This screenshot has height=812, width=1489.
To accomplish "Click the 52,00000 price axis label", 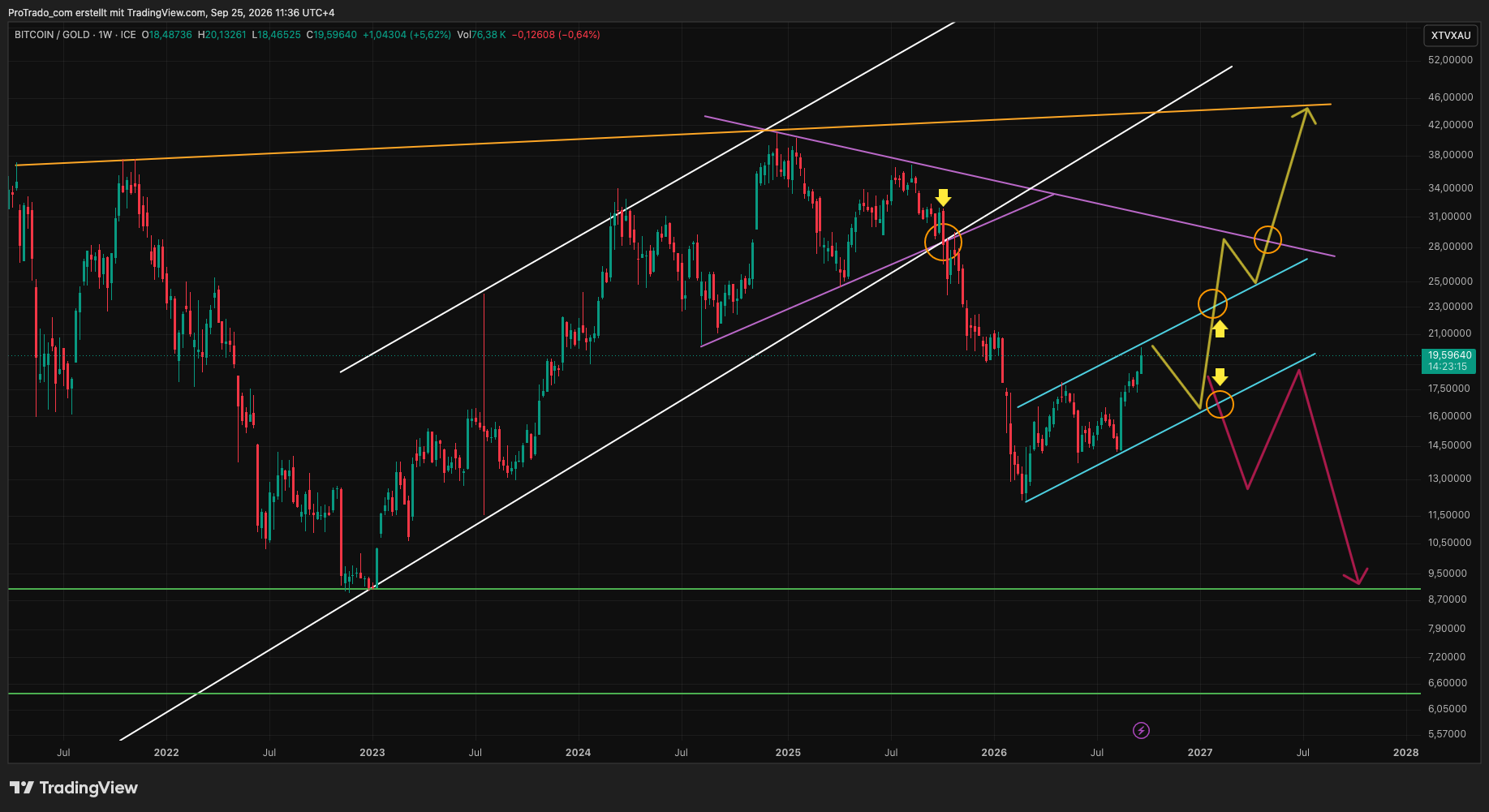I will tap(1450, 60).
